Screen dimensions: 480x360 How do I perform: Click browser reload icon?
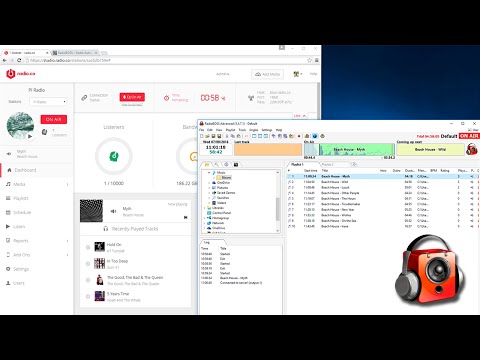click(x=19, y=60)
